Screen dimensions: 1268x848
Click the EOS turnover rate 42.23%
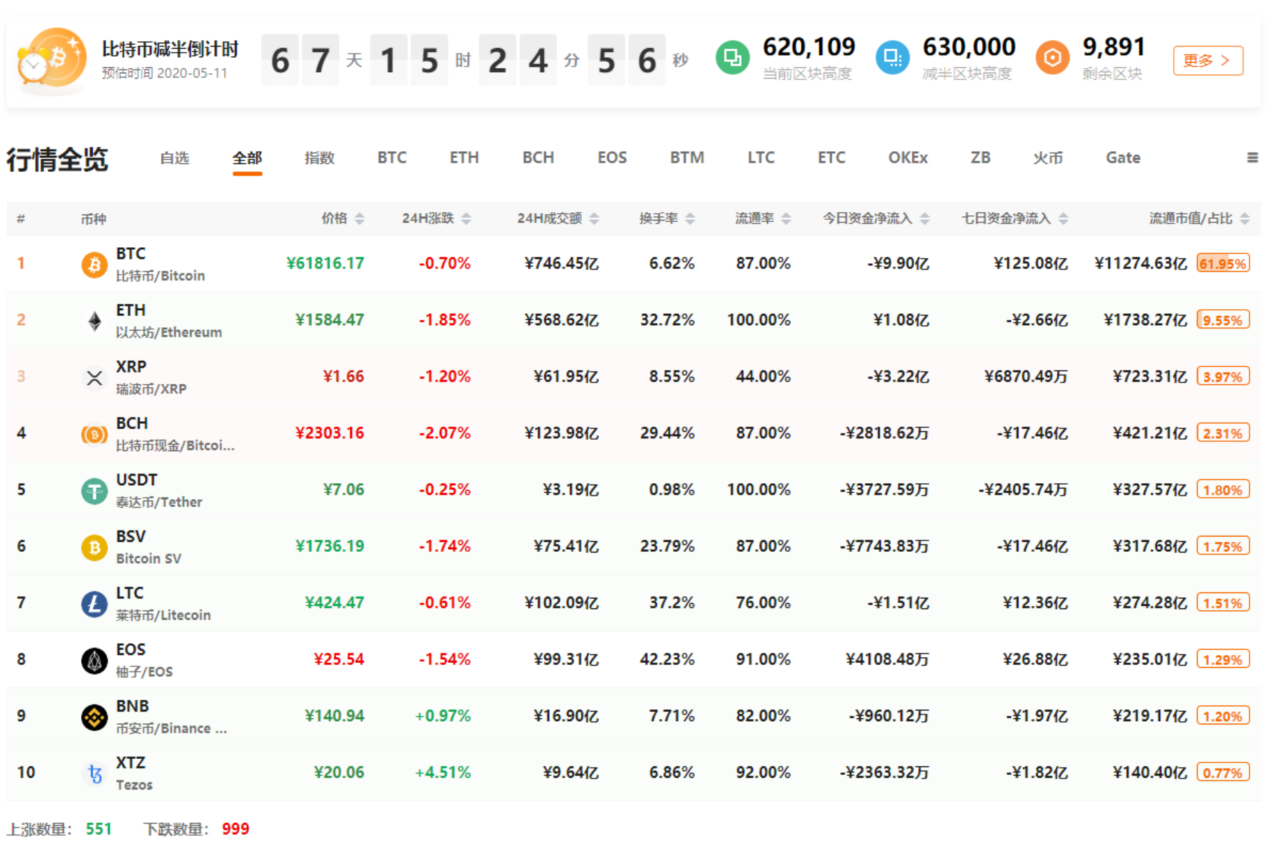coord(667,659)
